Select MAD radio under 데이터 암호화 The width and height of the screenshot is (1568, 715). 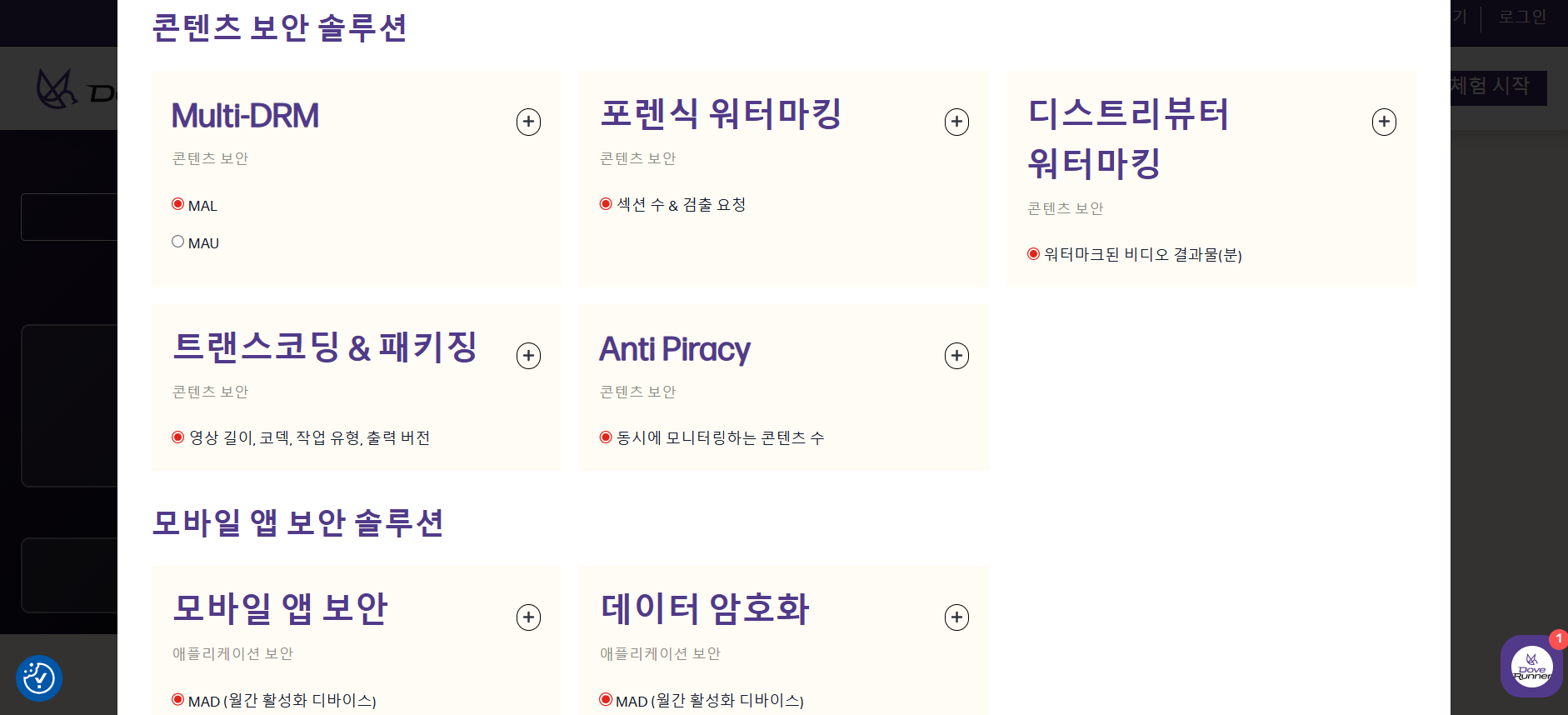(606, 700)
